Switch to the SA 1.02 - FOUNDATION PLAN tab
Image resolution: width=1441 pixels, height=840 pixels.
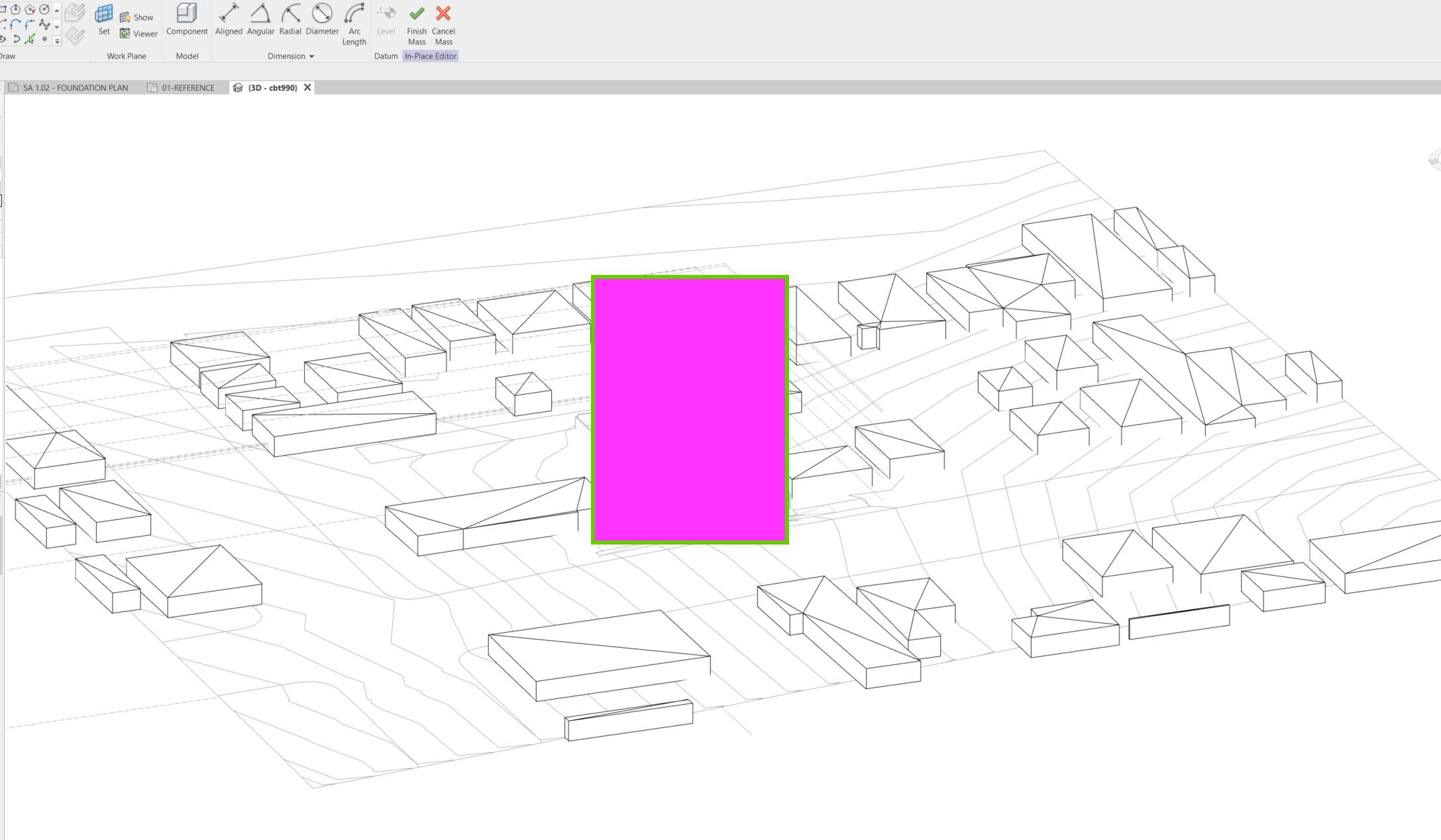tap(75, 87)
